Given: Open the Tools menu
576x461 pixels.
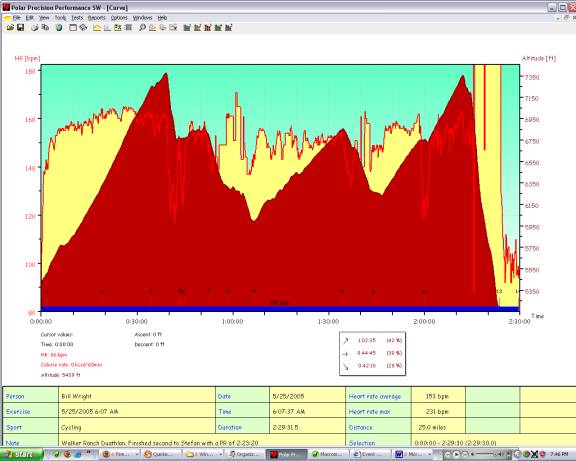Looking at the screenshot, I should 61,18.
